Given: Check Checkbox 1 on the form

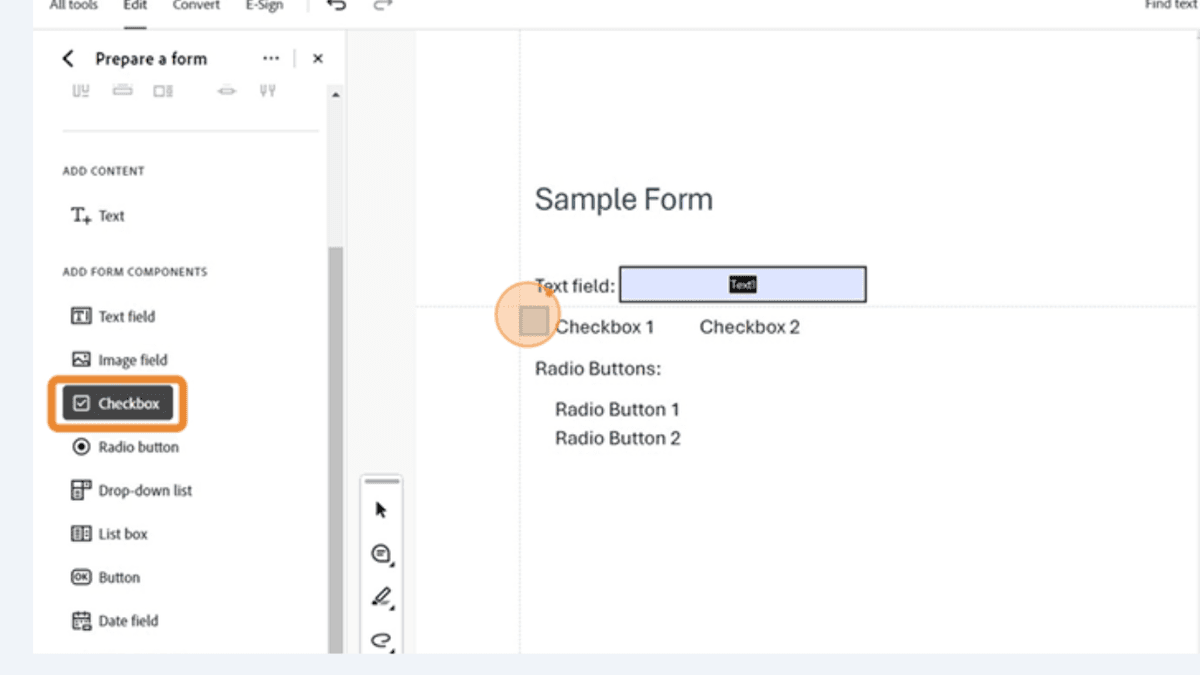Looking at the screenshot, I should click(x=530, y=319).
